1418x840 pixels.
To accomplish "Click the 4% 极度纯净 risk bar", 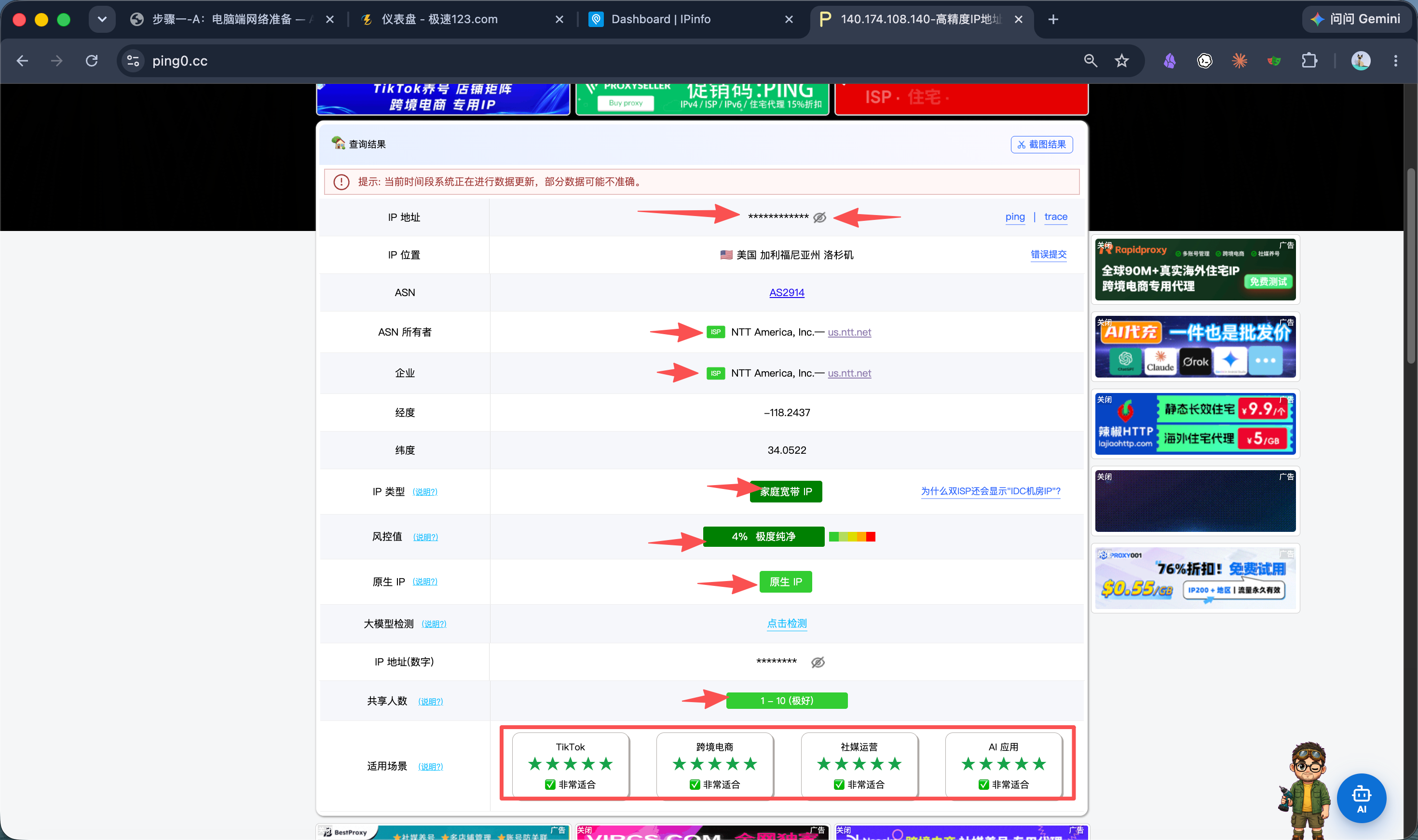I will pyautogui.click(x=763, y=537).
